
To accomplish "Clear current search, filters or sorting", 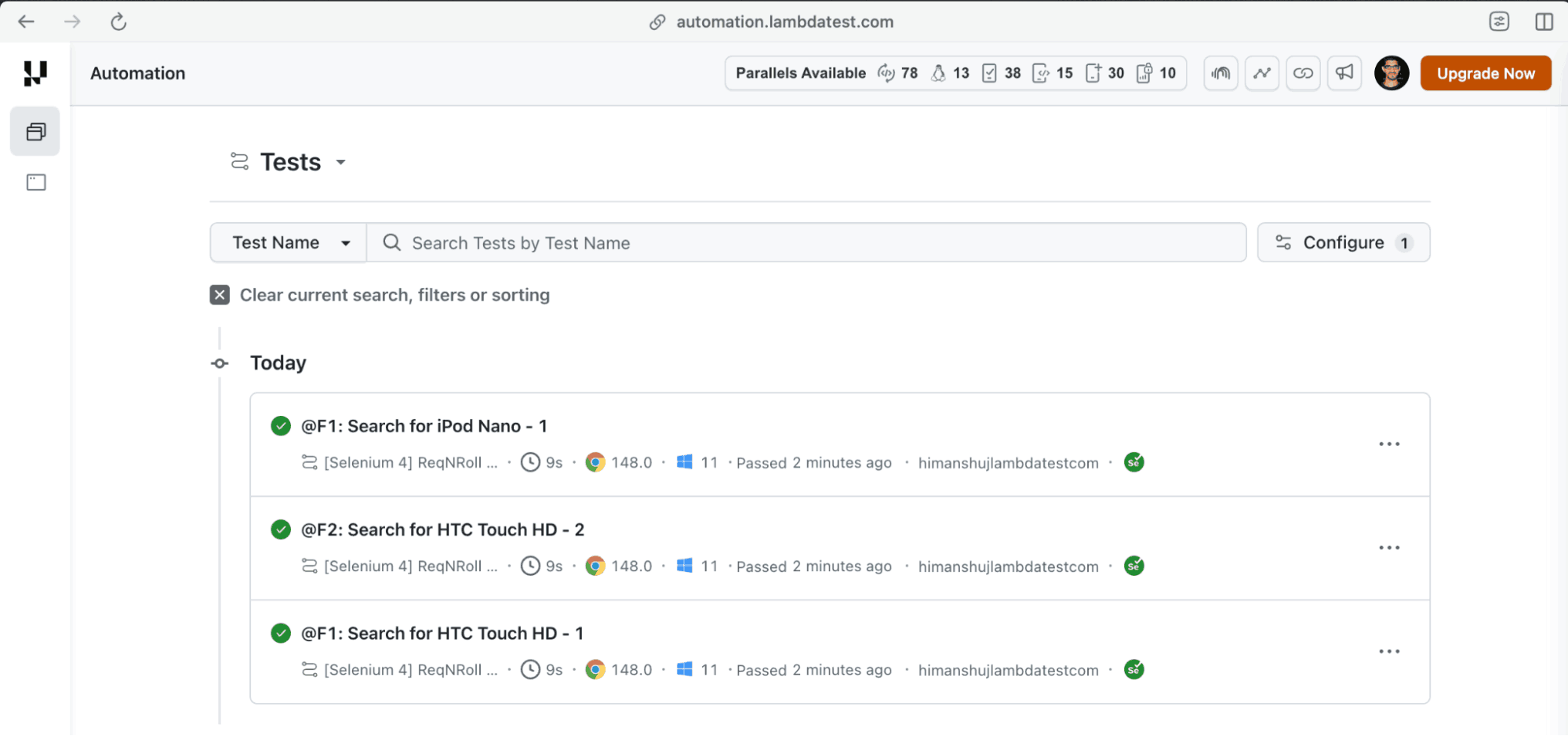I will 219,294.
